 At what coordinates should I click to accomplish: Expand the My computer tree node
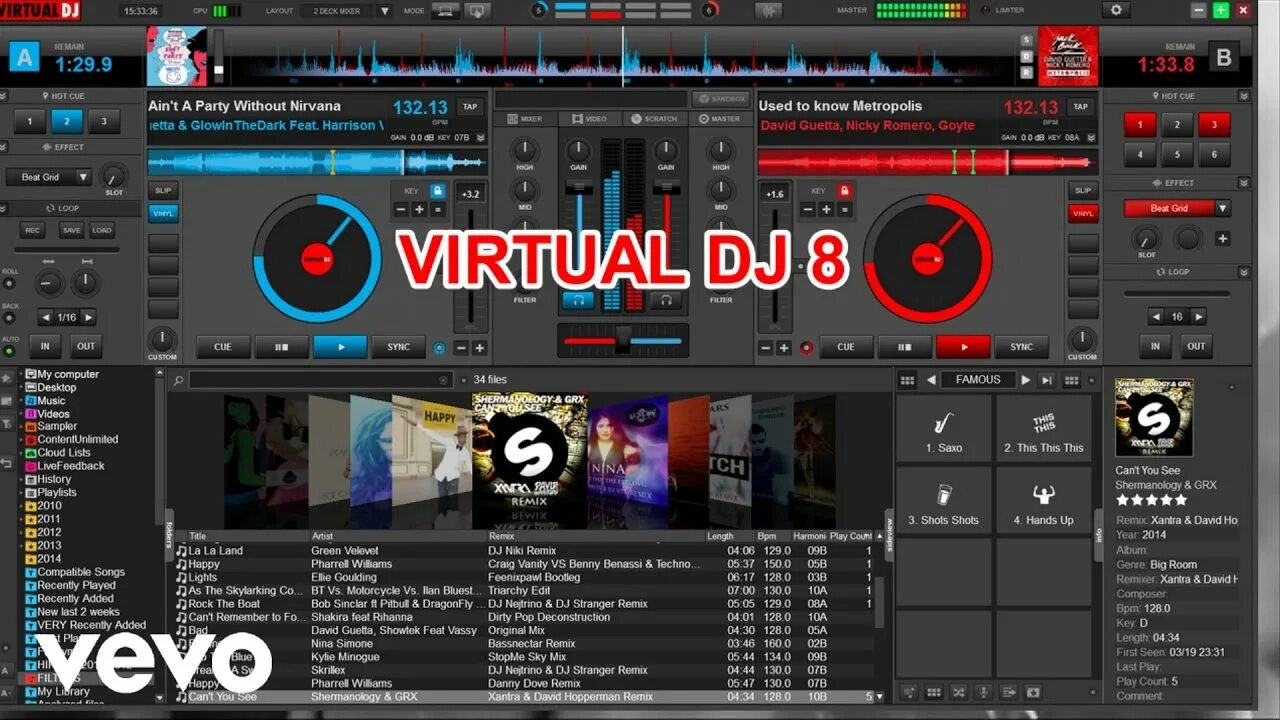click(x=20, y=374)
